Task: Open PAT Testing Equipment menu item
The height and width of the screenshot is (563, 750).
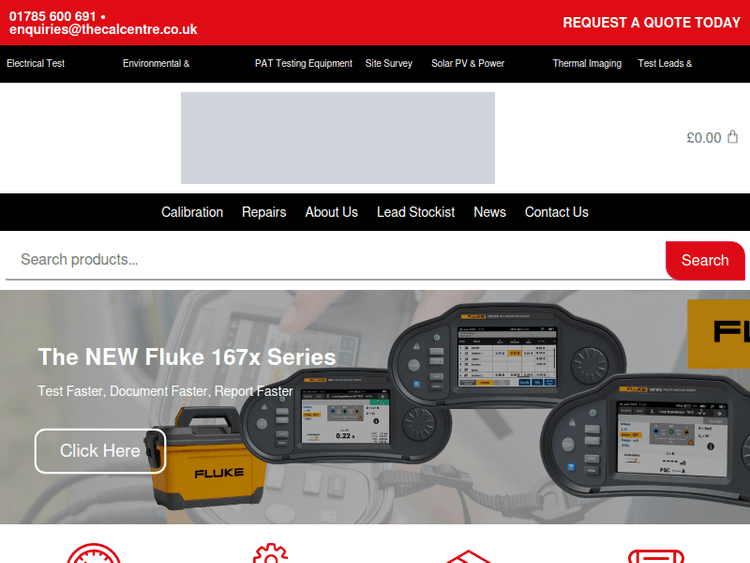Action: click(303, 63)
